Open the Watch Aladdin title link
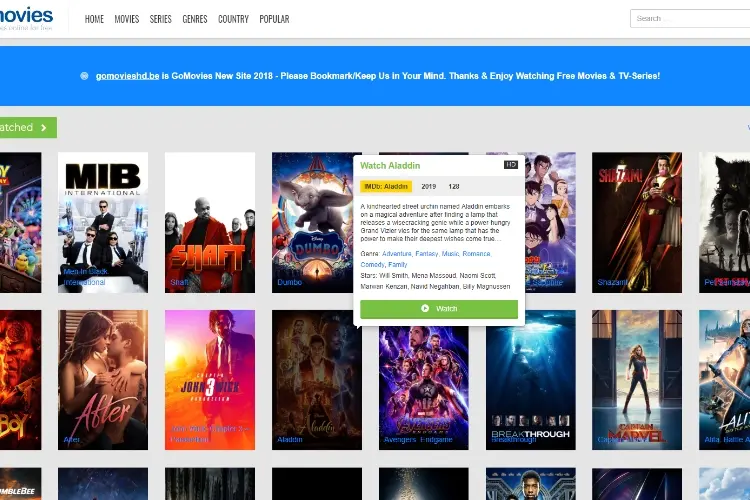The image size is (750, 500). point(390,166)
